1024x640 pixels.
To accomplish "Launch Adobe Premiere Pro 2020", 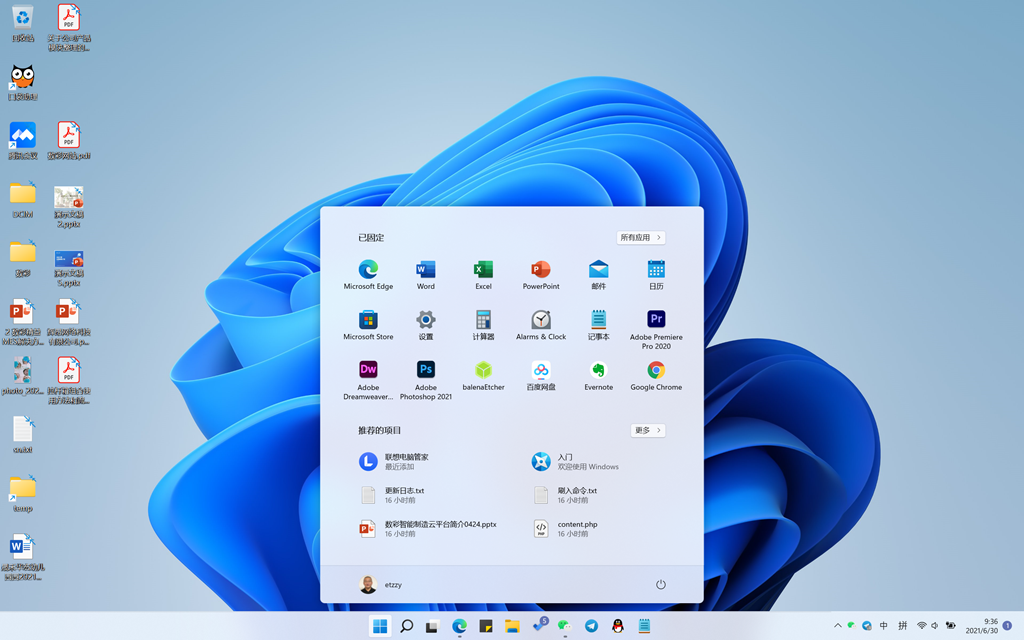I will (x=656, y=329).
